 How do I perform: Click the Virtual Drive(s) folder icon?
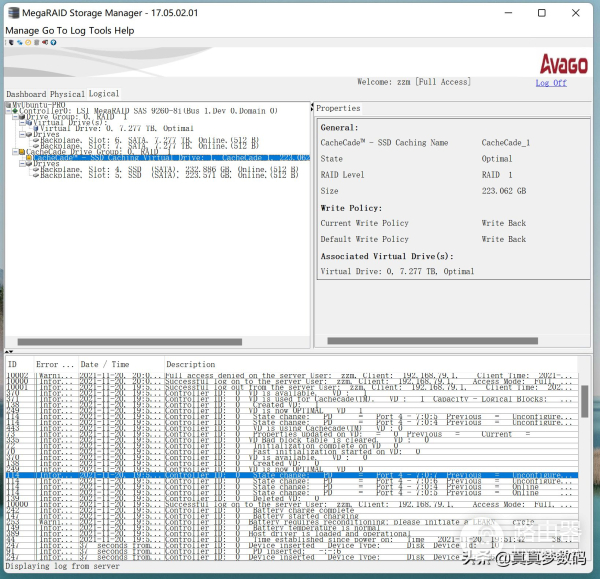point(29,122)
